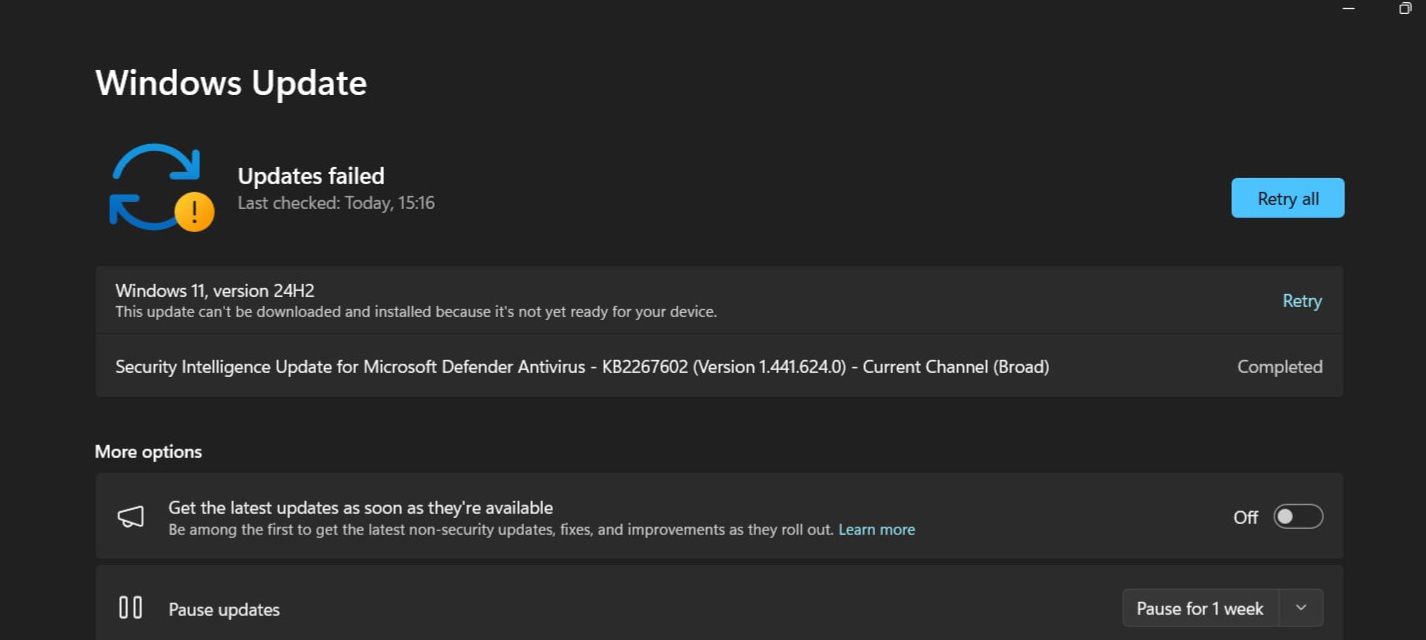The width and height of the screenshot is (1426, 640).
Task: Click the "not yet ready for your device" message
Action: (416, 312)
